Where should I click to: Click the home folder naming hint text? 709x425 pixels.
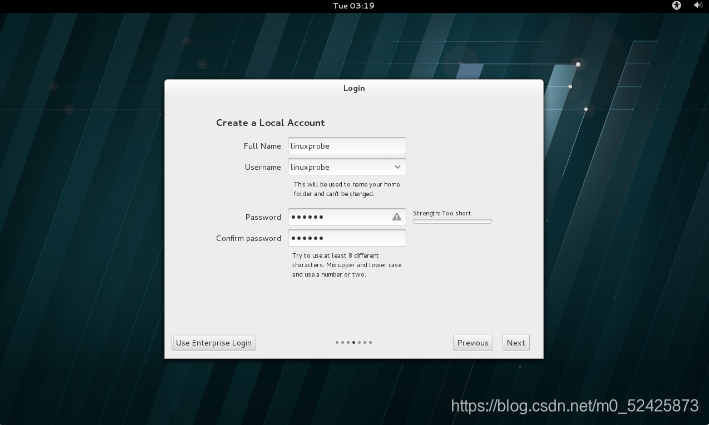point(347,189)
